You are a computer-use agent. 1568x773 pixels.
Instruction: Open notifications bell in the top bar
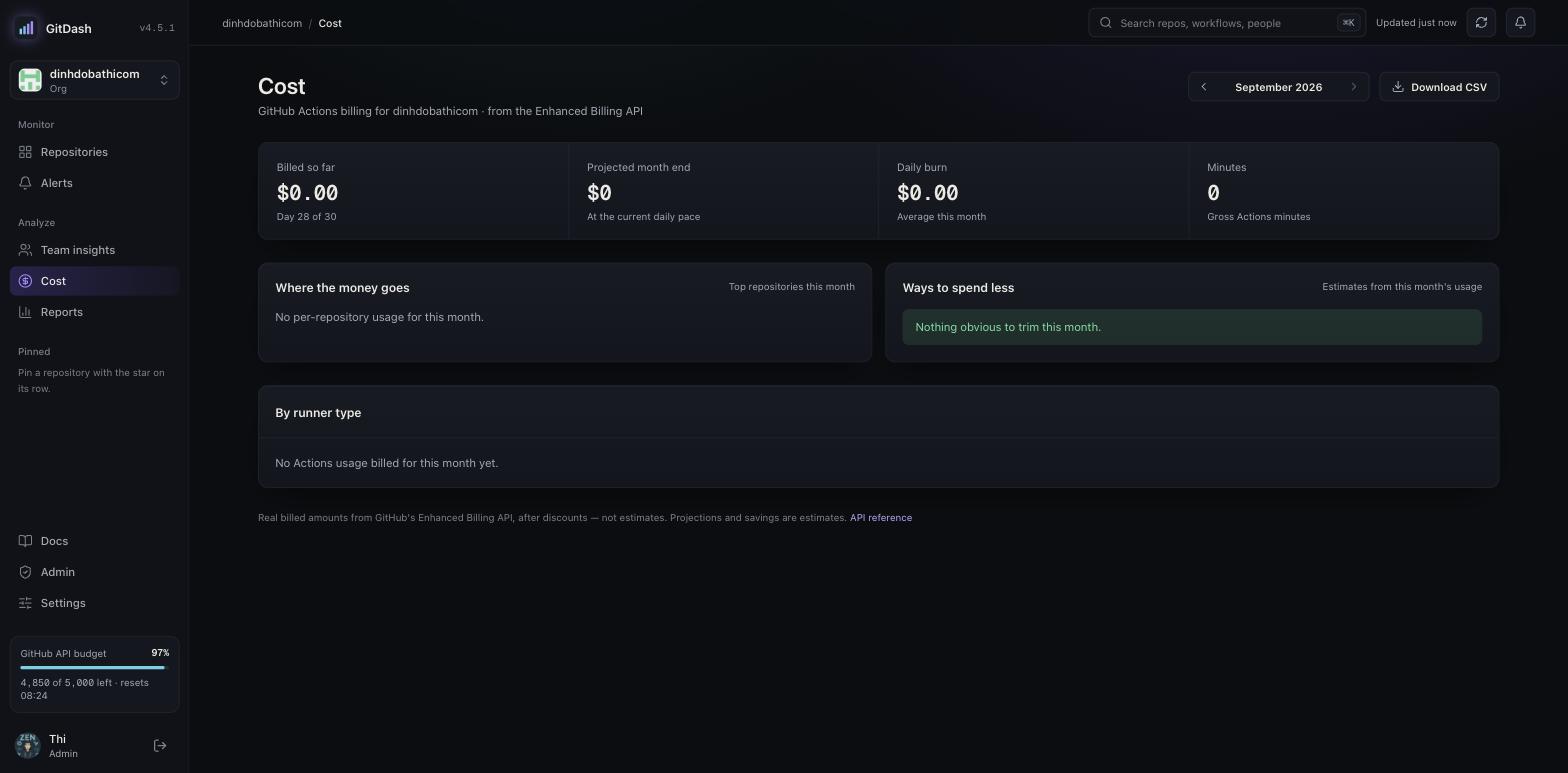(1520, 23)
